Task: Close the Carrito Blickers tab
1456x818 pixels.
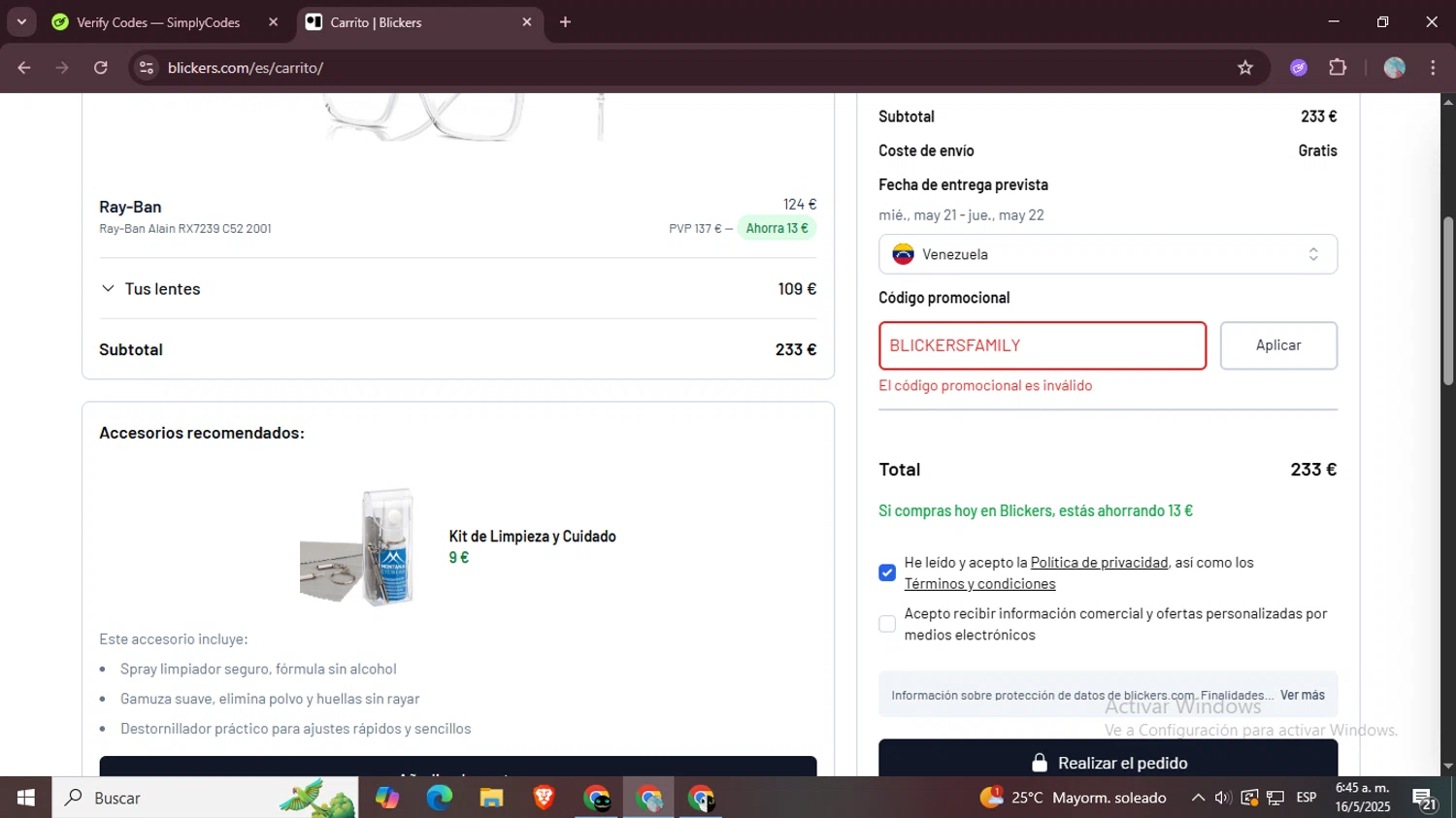Action: point(527,22)
